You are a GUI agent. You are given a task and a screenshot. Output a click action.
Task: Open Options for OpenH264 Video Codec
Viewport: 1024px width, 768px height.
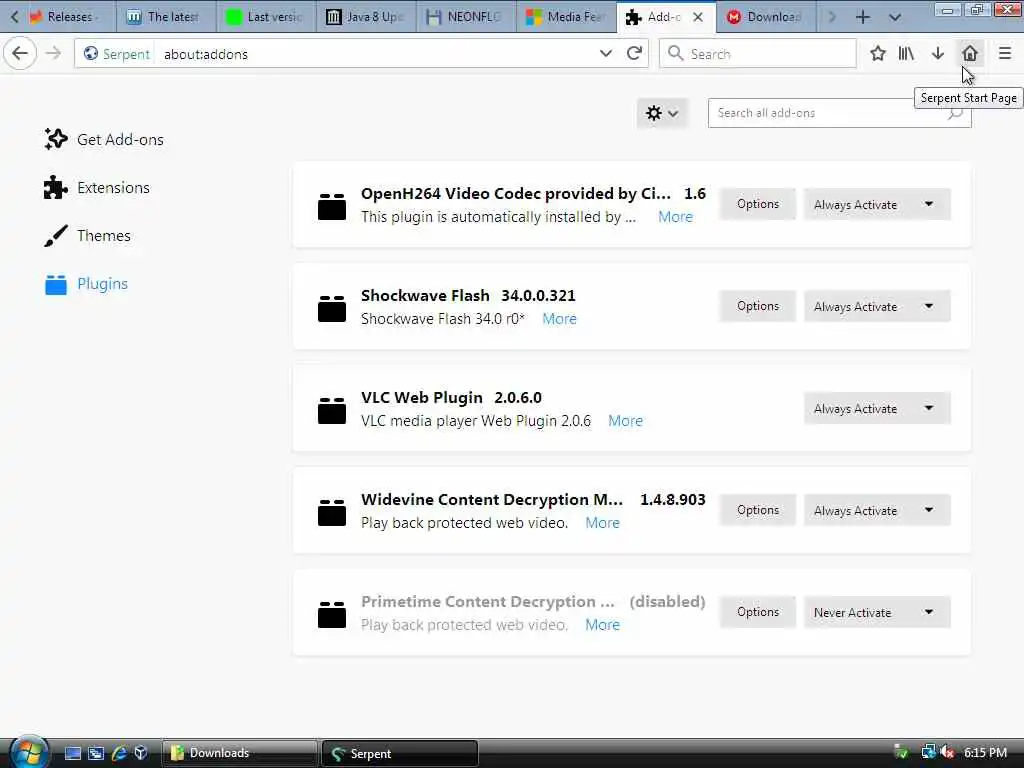[758, 204]
